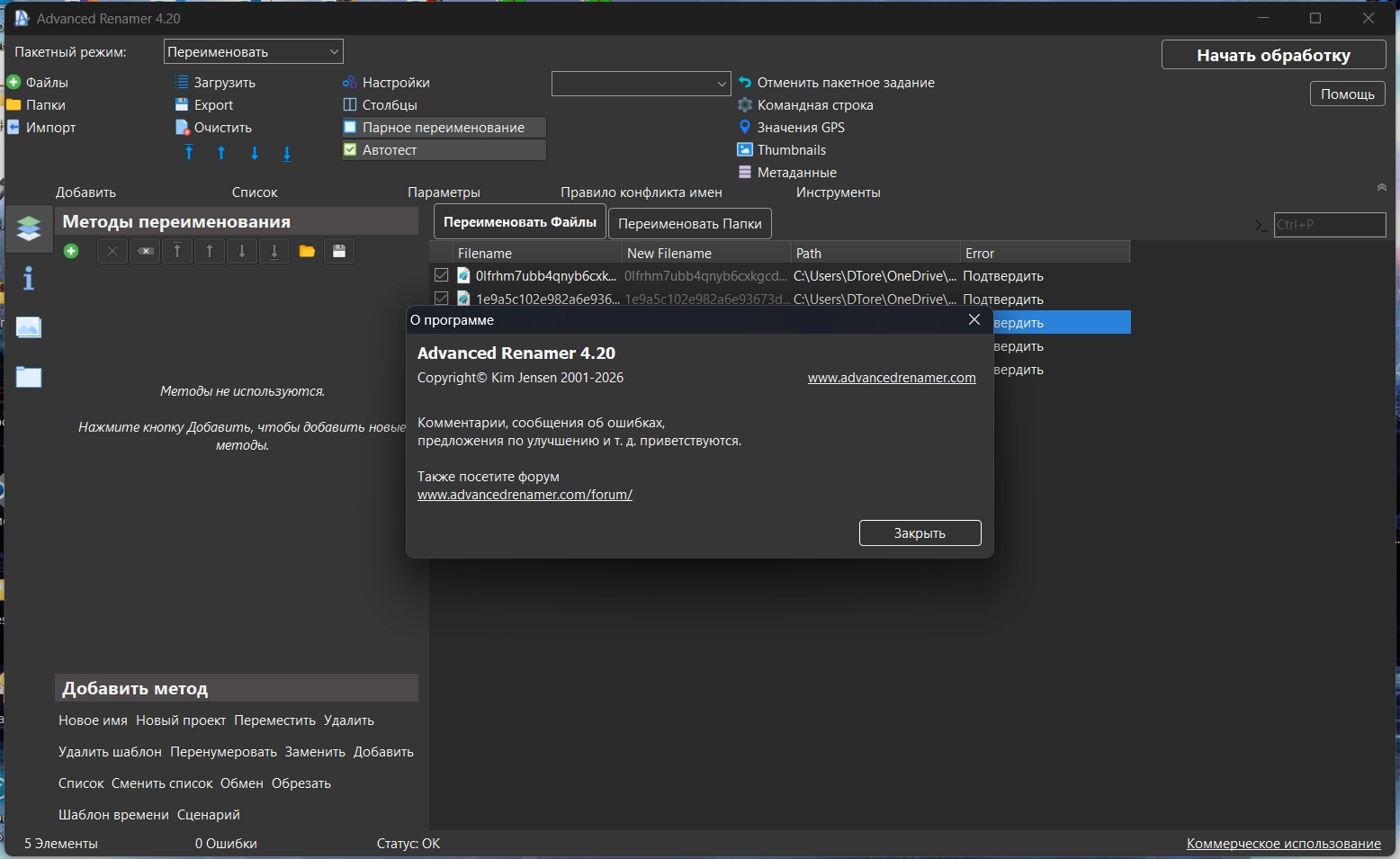The width and height of the screenshot is (1400, 859).
Task: Click the grey X delete-method icon
Action: (x=112, y=252)
